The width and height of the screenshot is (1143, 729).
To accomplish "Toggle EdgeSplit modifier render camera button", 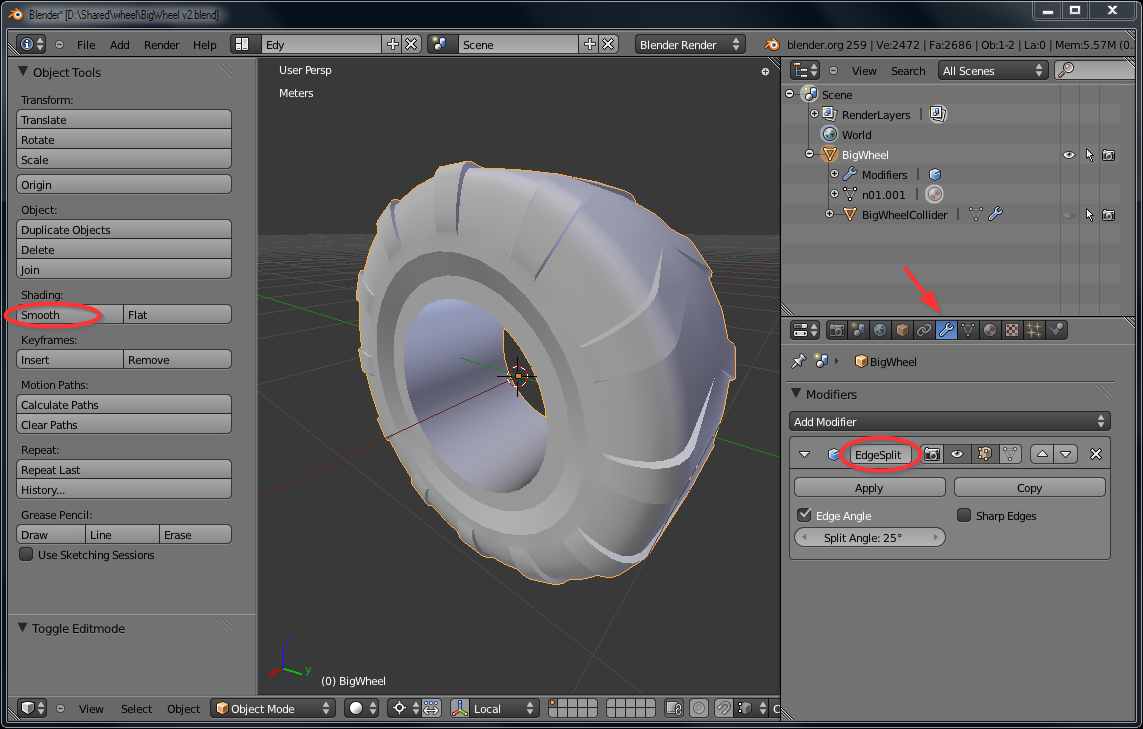I will pos(932,454).
